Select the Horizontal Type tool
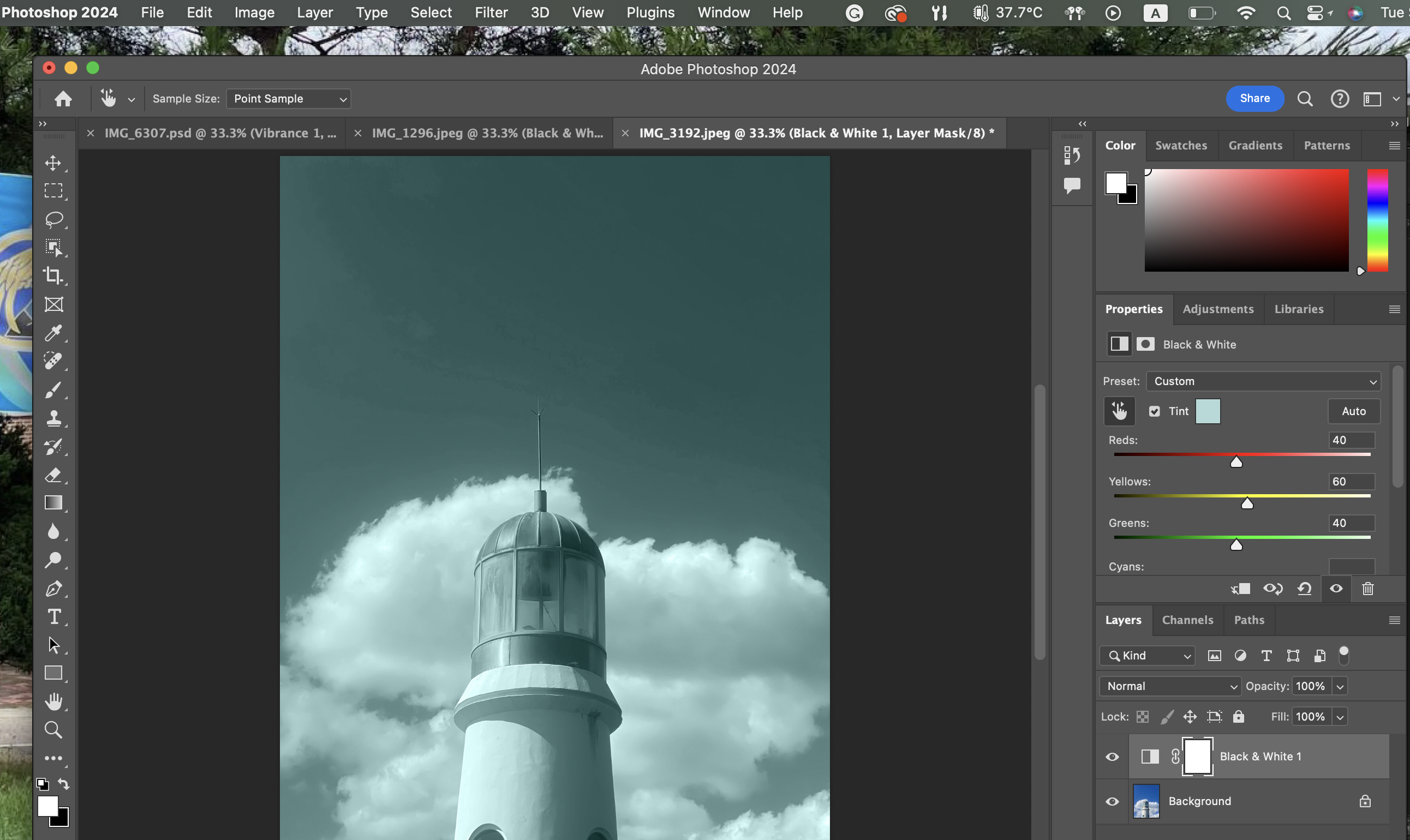Viewport: 1410px width, 840px height. click(54, 617)
